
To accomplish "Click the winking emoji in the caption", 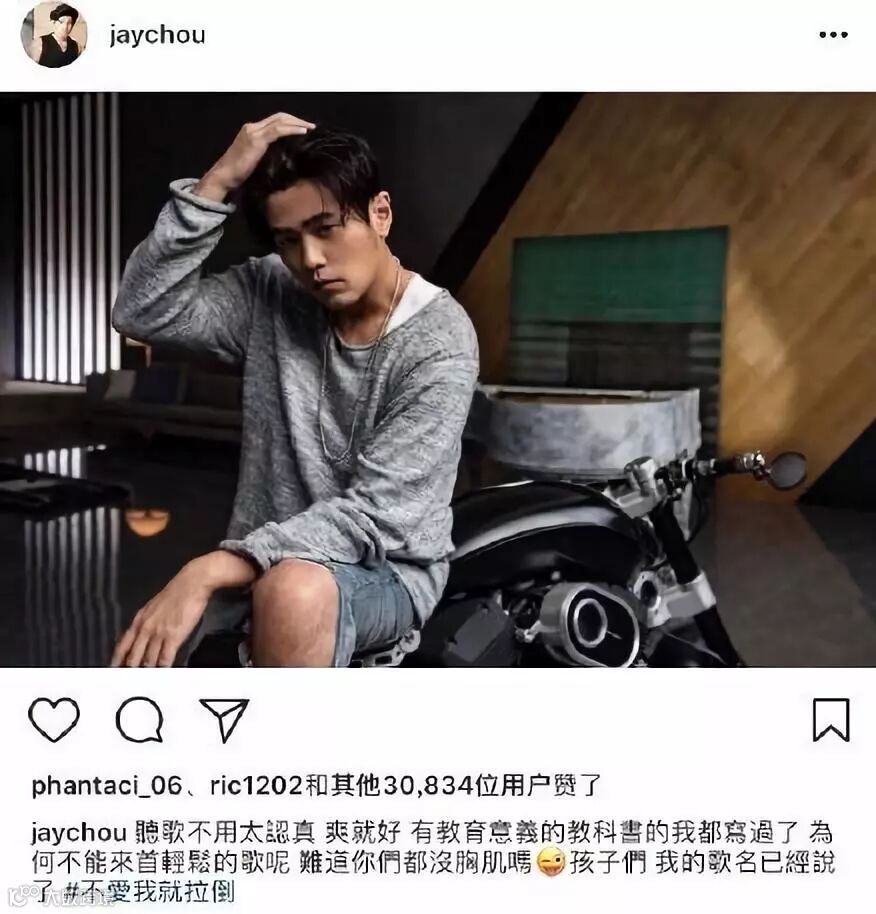I will pyautogui.click(x=551, y=863).
